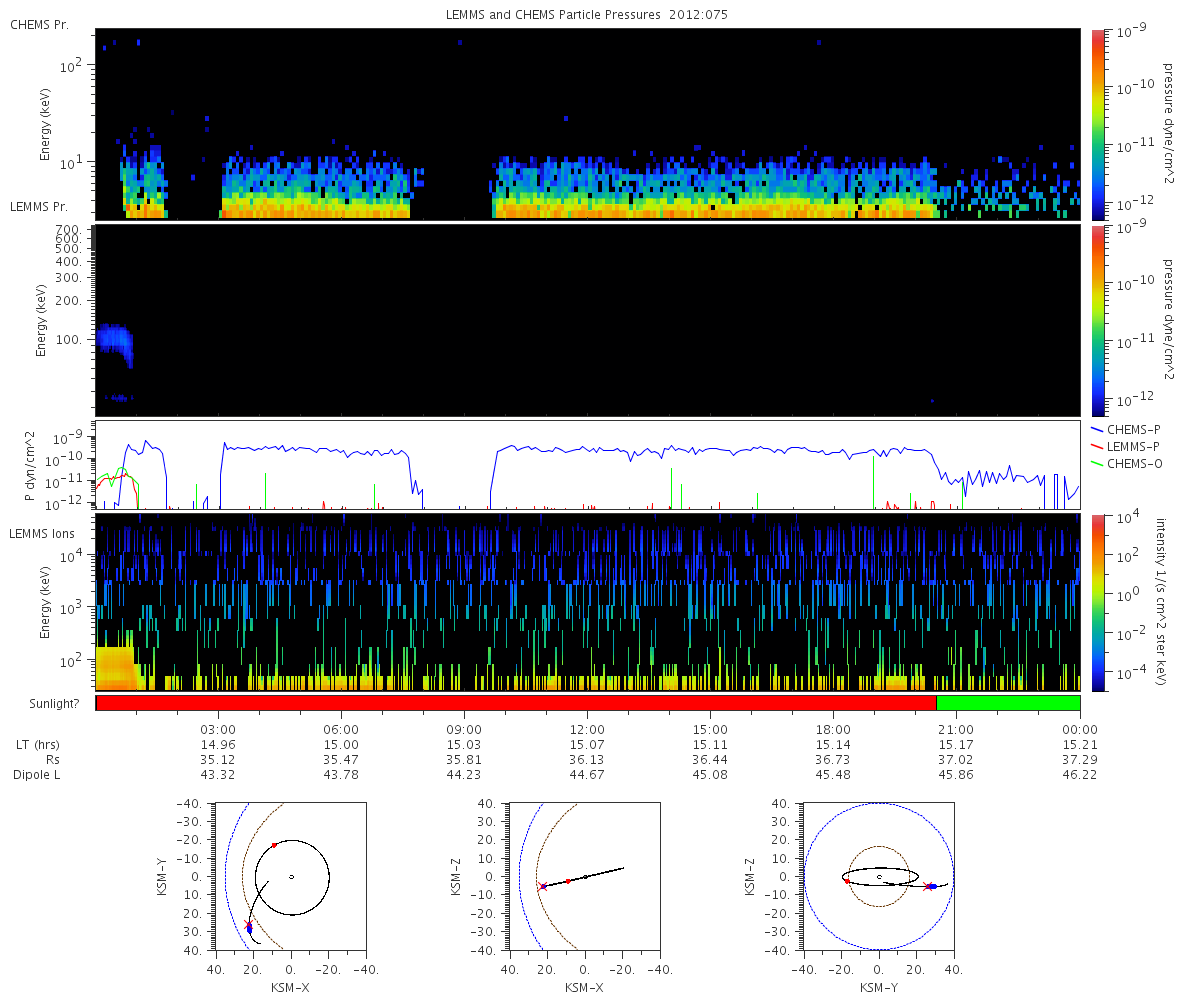The height and width of the screenshot is (1000, 1200).
Task: Click the 12:00 time axis tick label
Action: click(x=587, y=729)
